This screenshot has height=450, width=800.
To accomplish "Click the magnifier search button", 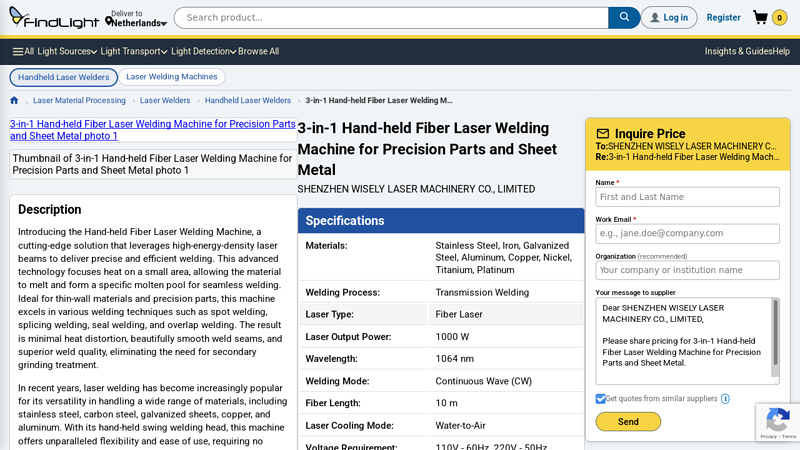I will (623, 17).
